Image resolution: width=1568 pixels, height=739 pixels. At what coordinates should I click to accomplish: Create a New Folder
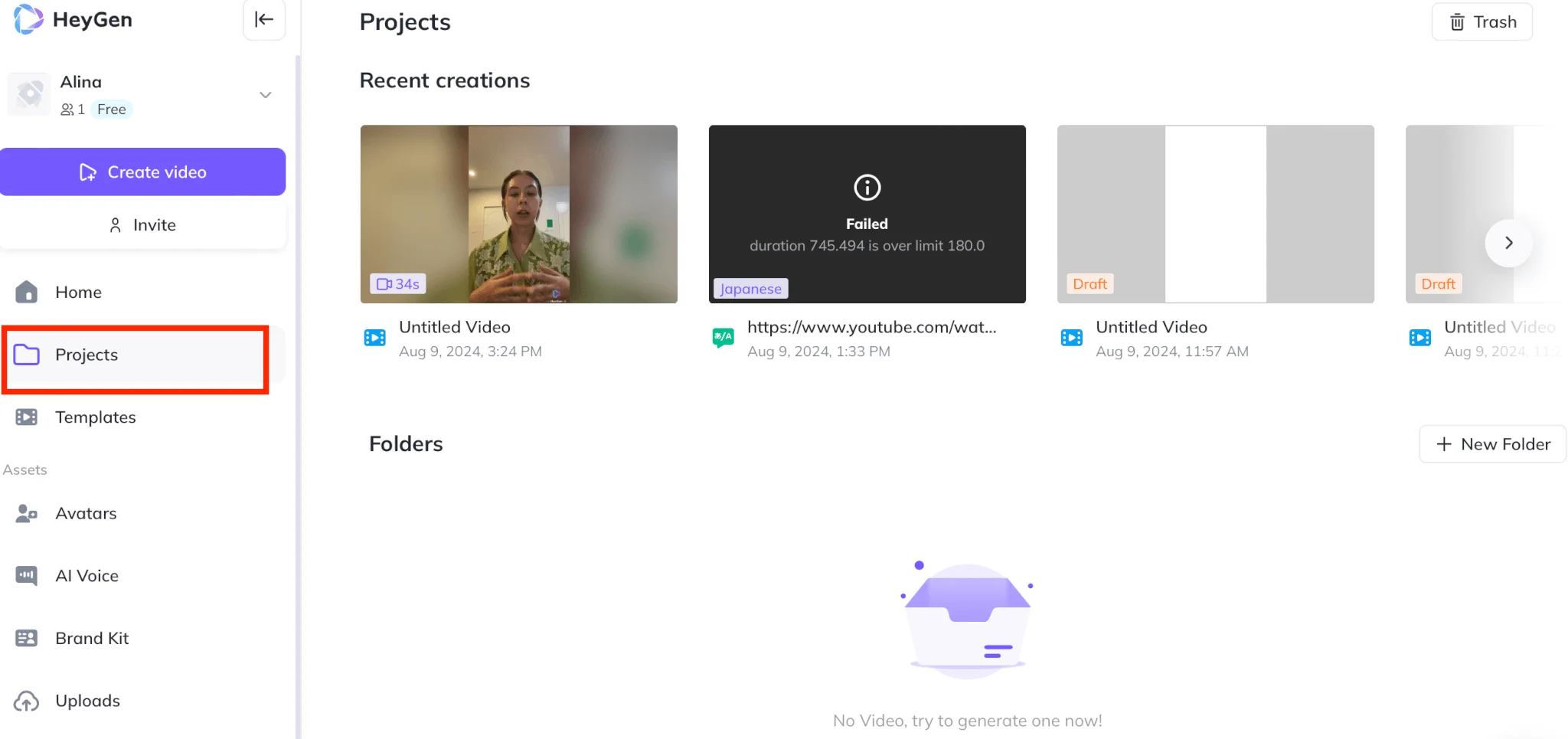point(1492,444)
